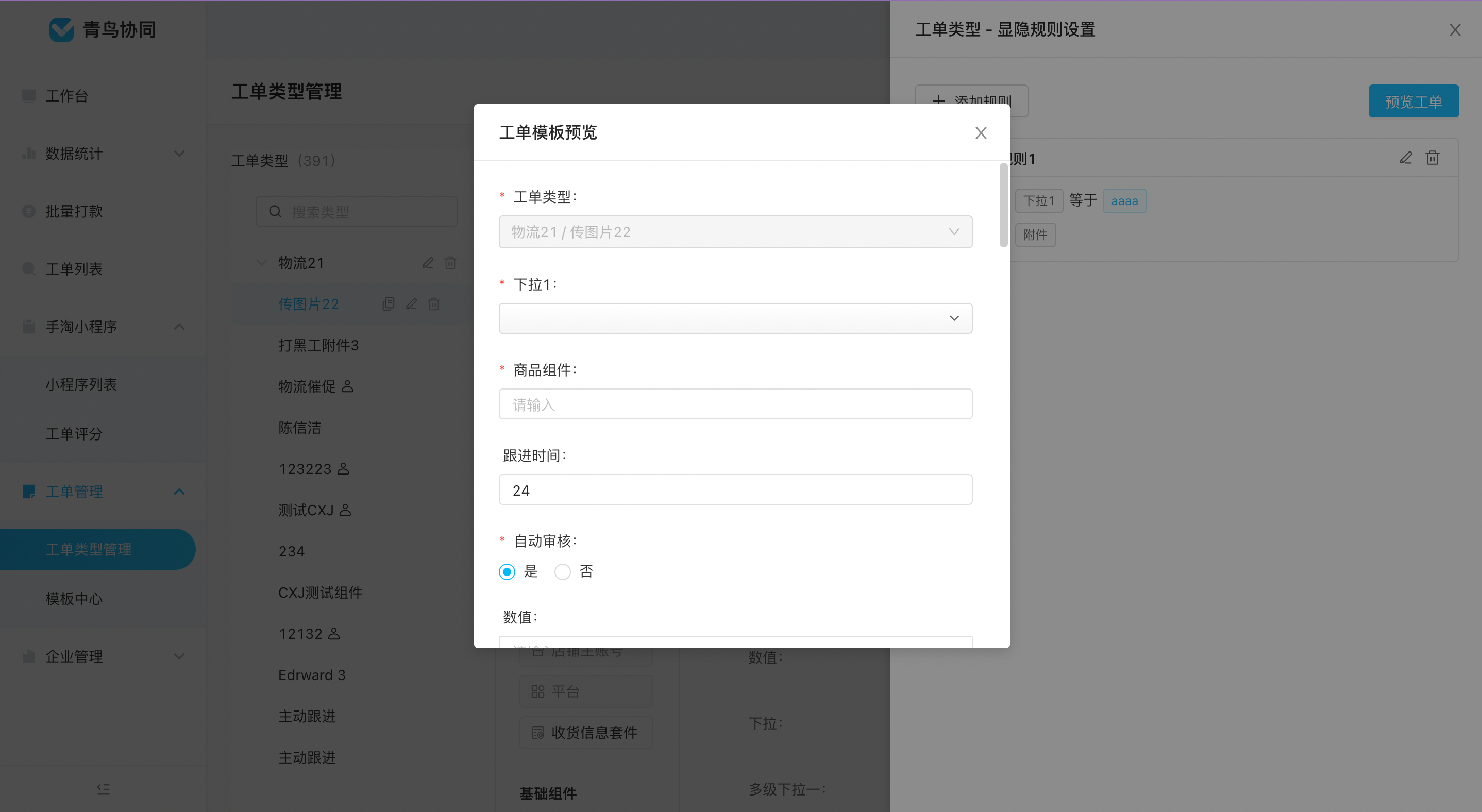Open 工作台 in the sidebar

[x=66, y=95]
